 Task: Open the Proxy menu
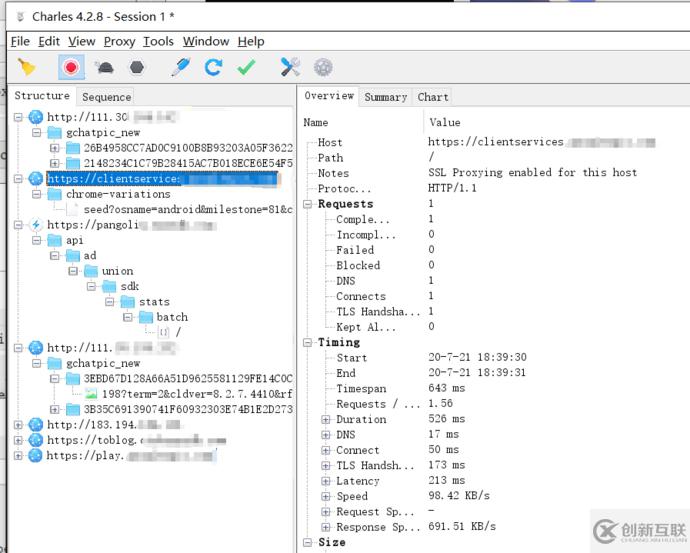point(119,41)
